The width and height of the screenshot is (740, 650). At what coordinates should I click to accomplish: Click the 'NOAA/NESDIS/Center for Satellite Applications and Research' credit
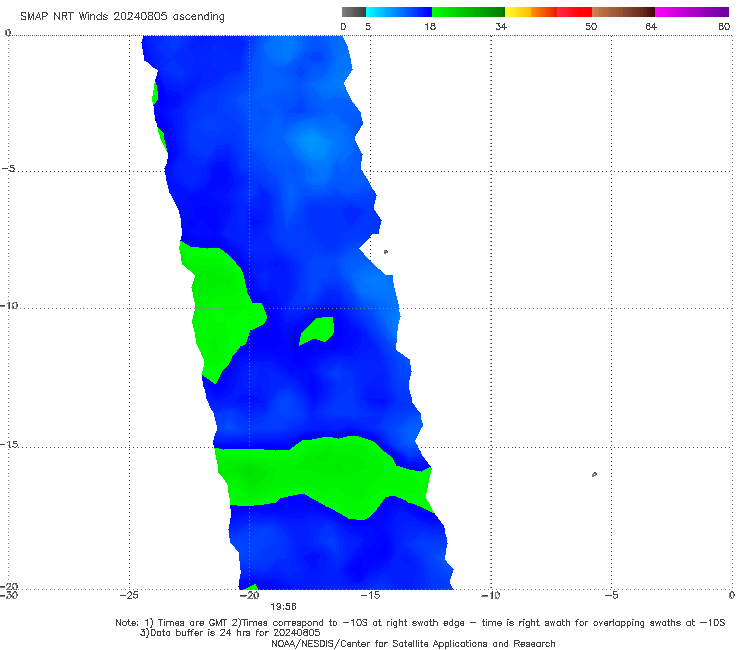pyautogui.click(x=413, y=643)
